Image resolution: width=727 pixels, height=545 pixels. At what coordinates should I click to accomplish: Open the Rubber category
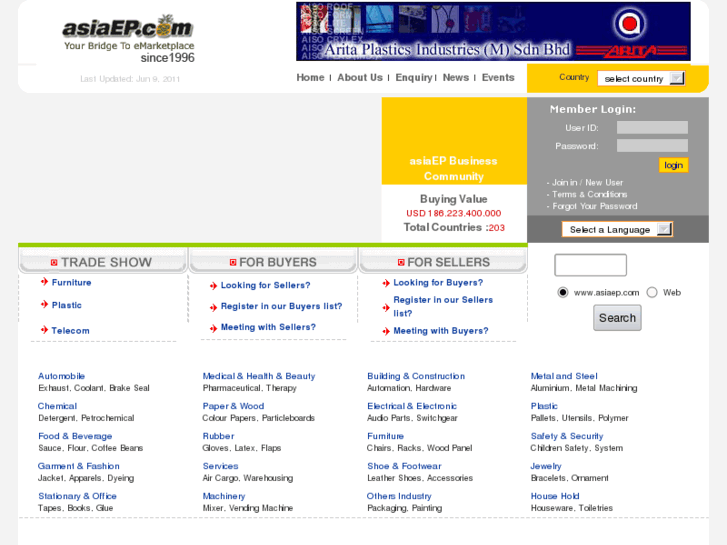tap(218, 436)
